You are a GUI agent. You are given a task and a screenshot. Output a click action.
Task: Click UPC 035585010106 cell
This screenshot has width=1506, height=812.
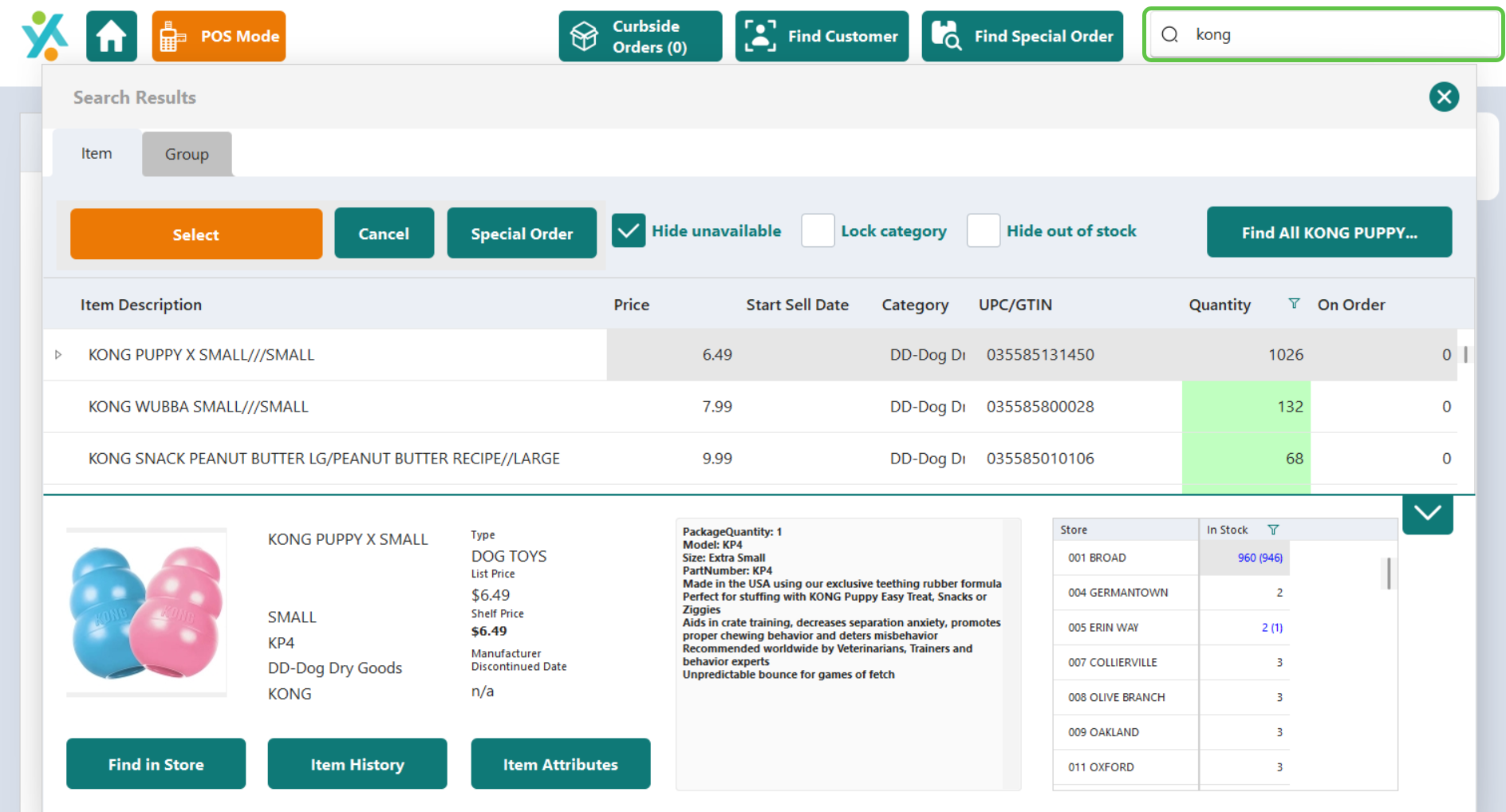click(1040, 459)
